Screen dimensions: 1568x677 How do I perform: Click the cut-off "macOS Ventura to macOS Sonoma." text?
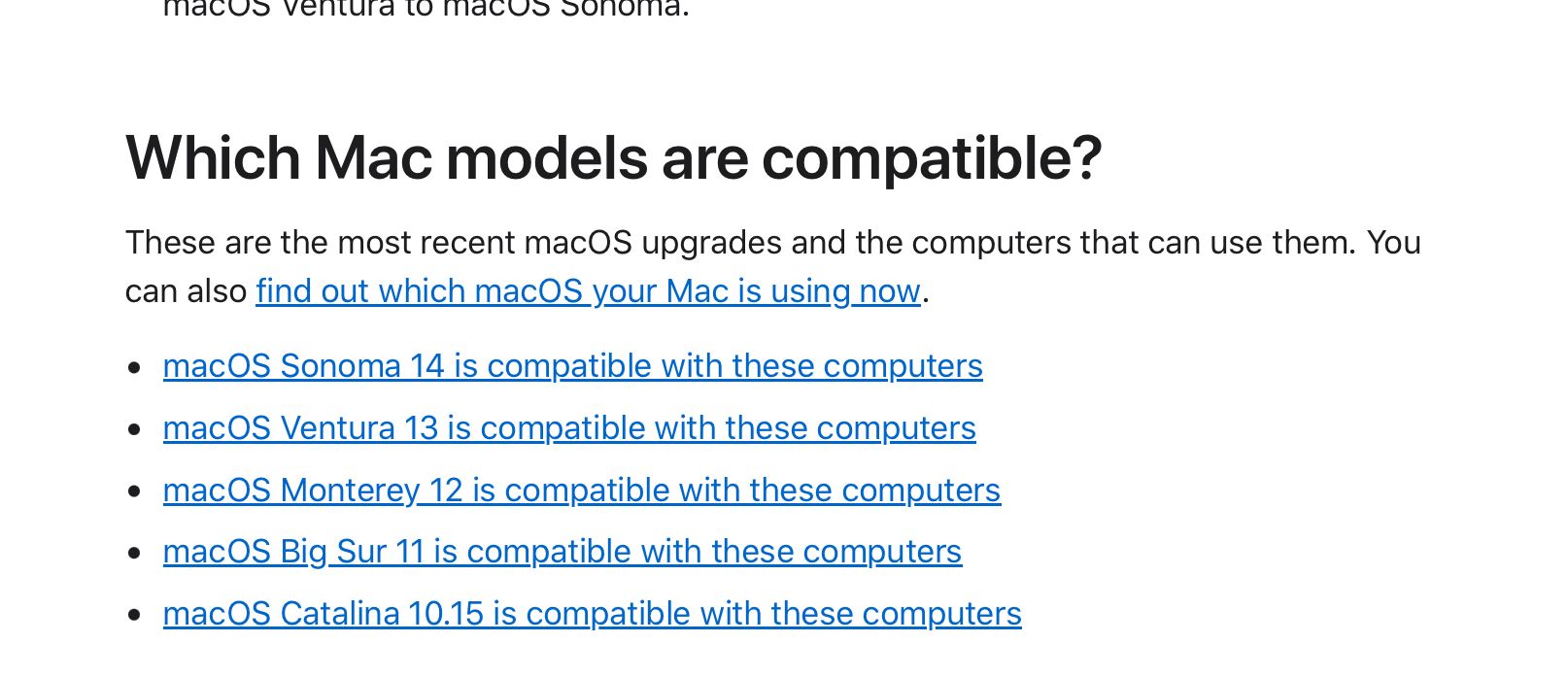click(x=426, y=10)
